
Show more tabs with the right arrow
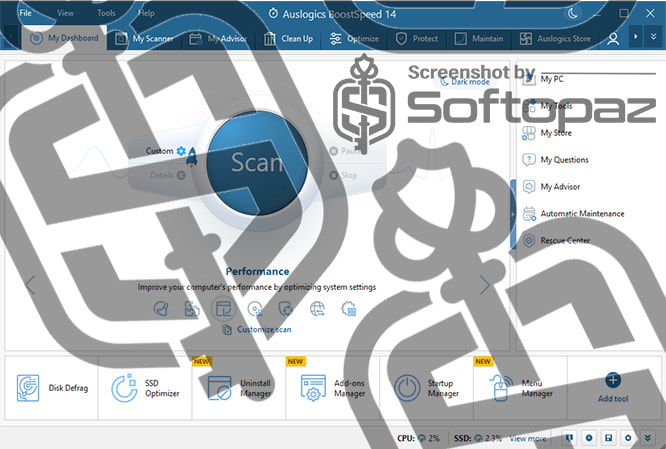click(x=636, y=37)
